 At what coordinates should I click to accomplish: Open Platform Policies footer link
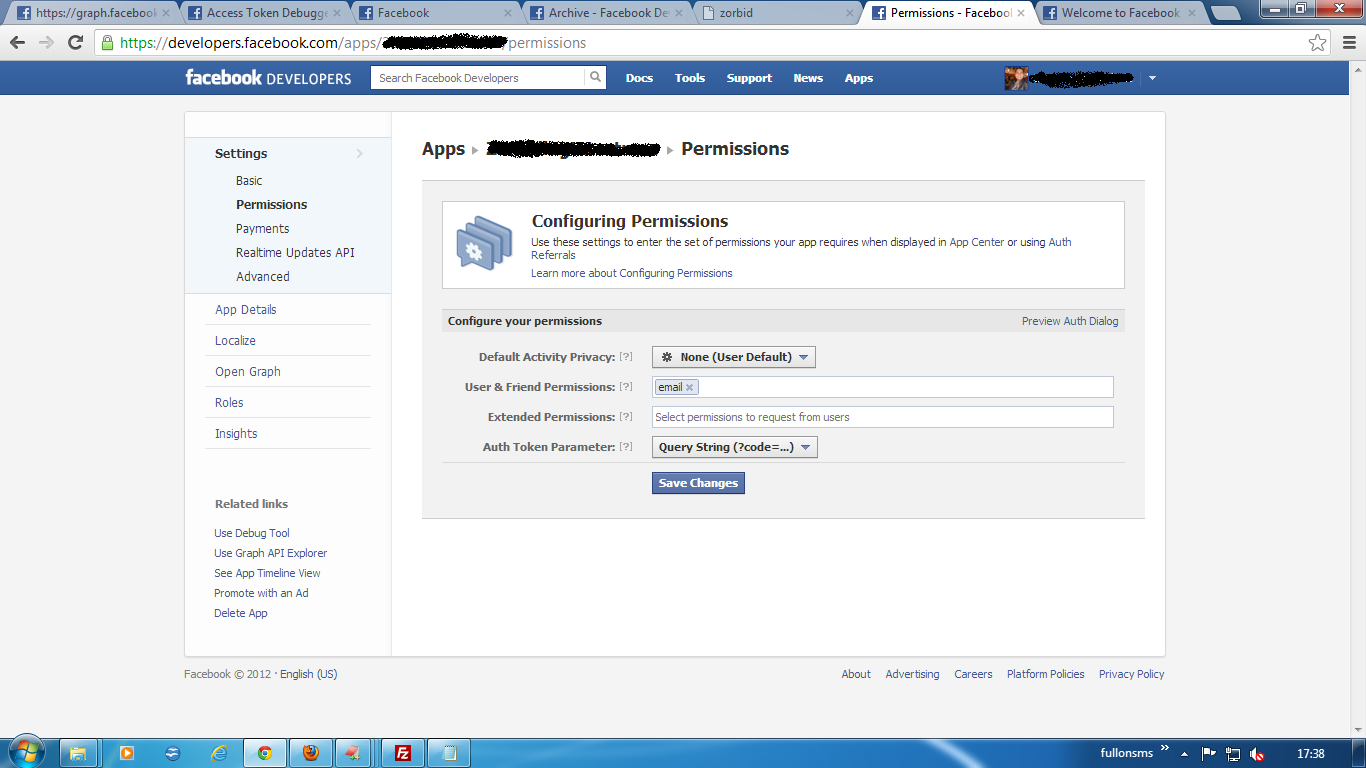pos(1046,674)
